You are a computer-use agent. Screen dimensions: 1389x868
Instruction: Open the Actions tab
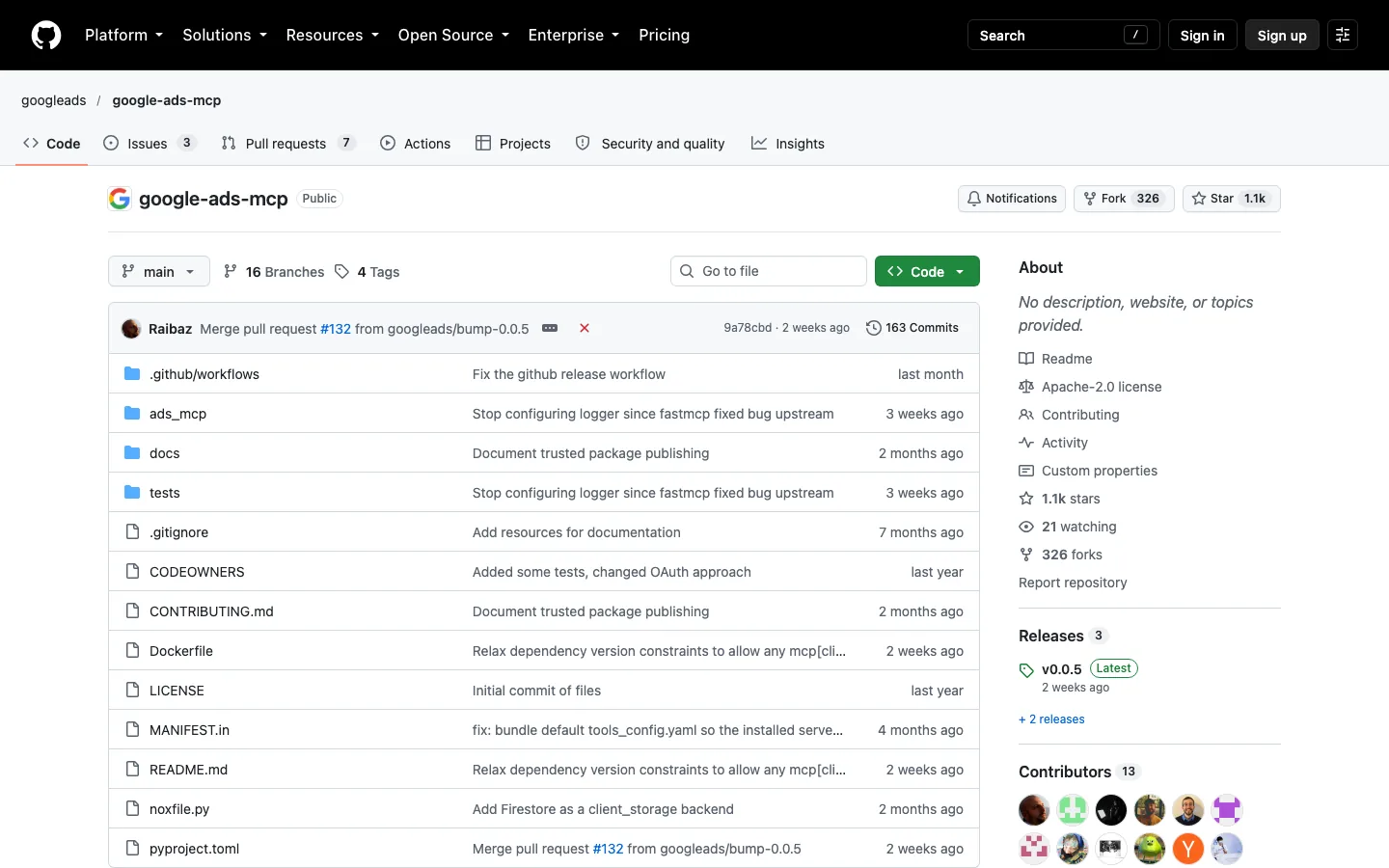[416, 143]
